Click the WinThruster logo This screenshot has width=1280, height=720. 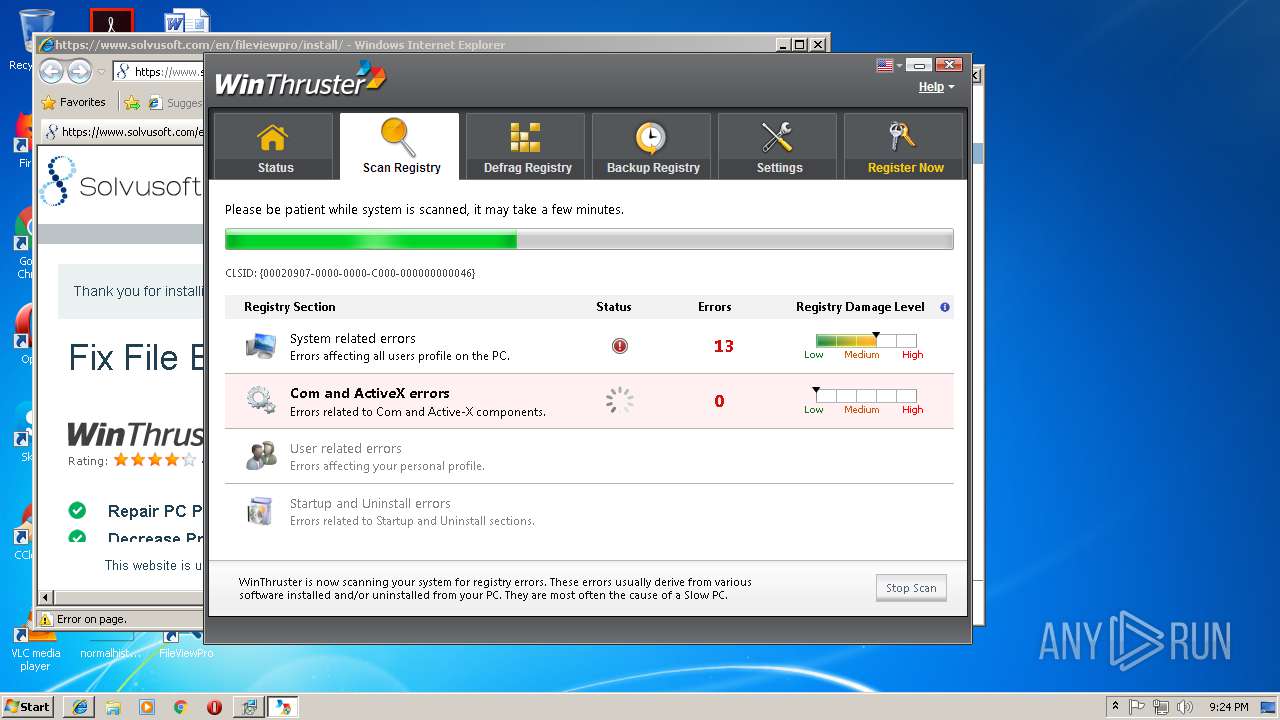300,80
